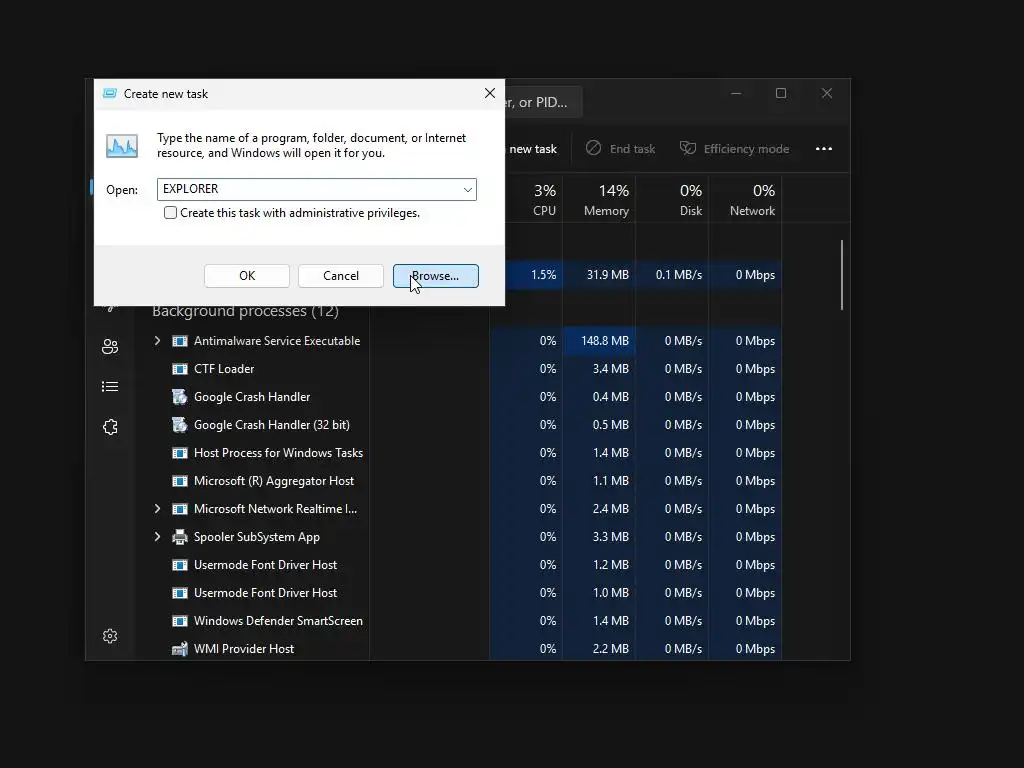The image size is (1024, 768).
Task: Click the run new task button label
Action: pyautogui.click(x=533, y=149)
